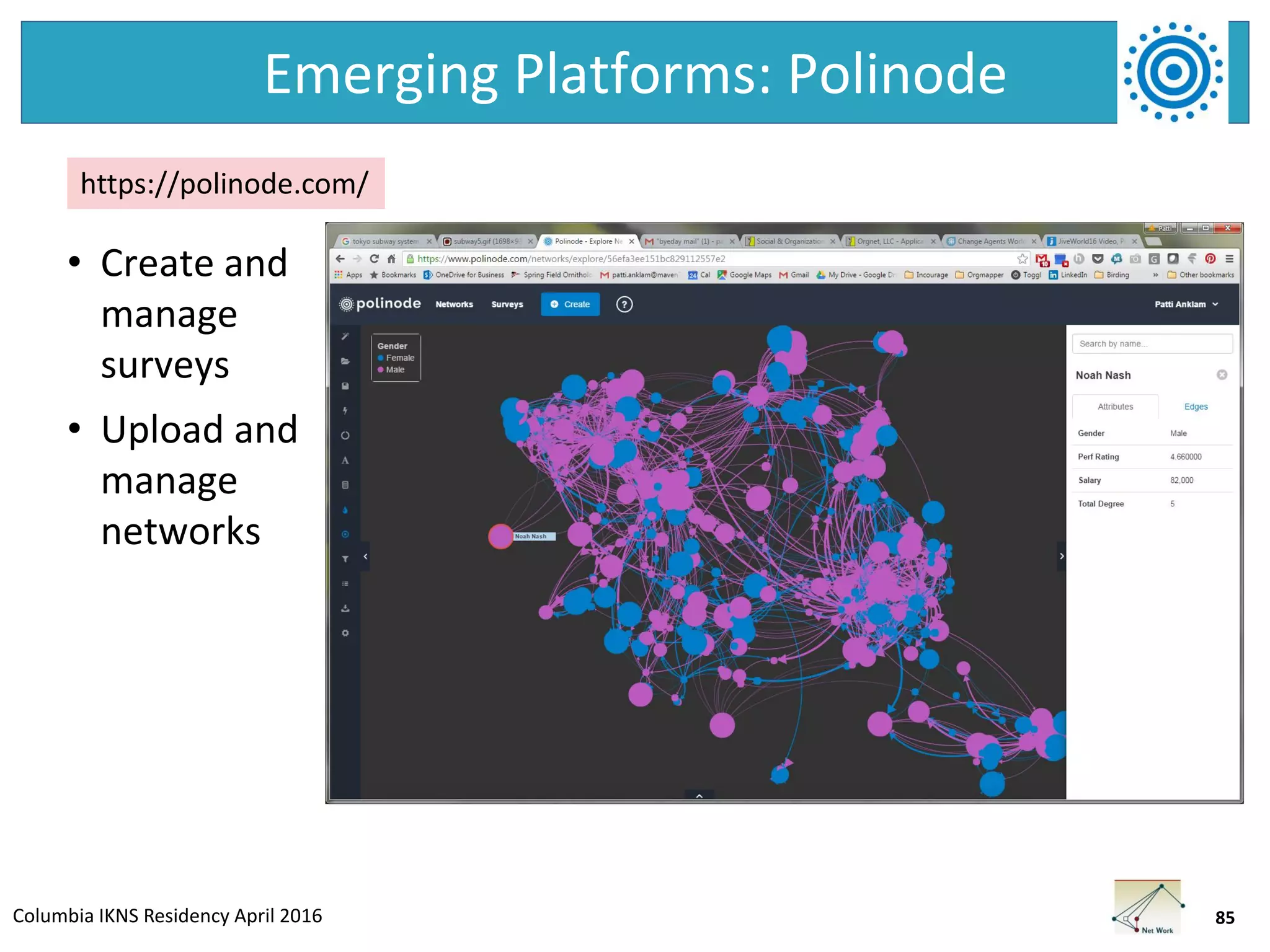This screenshot has height=952, width=1270.
Task: Click the Perf Rating value 4.660000
Action: 1186,457
